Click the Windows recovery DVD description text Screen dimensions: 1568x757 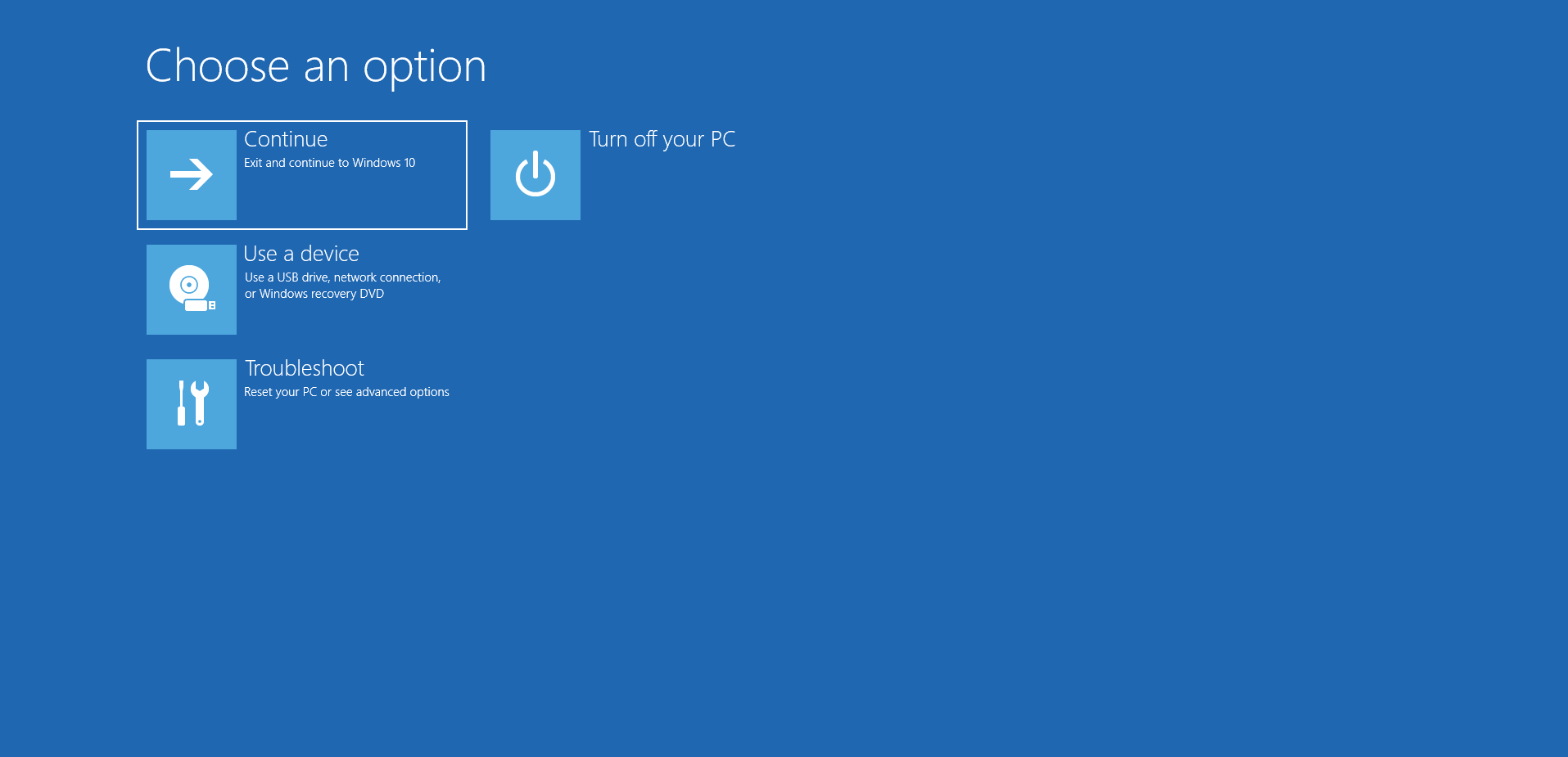(x=314, y=293)
